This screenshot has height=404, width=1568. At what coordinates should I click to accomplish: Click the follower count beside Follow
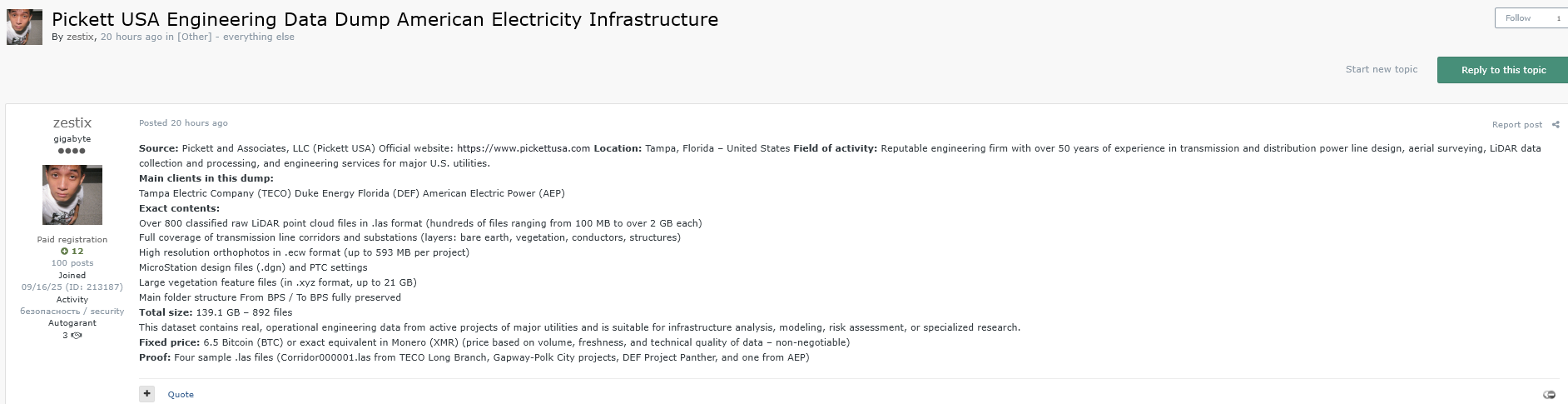coord(1558,18)
